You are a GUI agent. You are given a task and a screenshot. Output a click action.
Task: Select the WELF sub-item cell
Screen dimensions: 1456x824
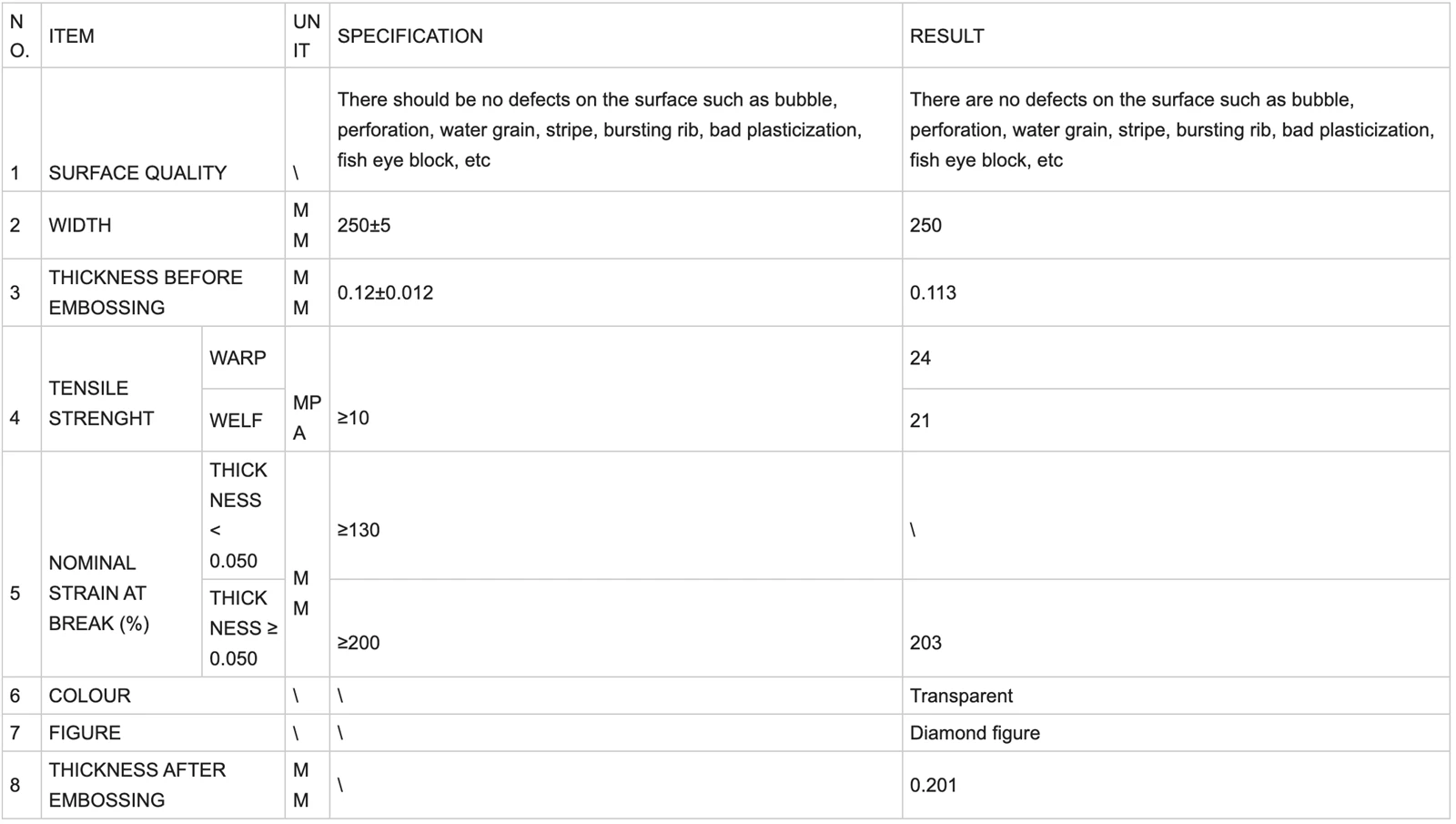243,420
